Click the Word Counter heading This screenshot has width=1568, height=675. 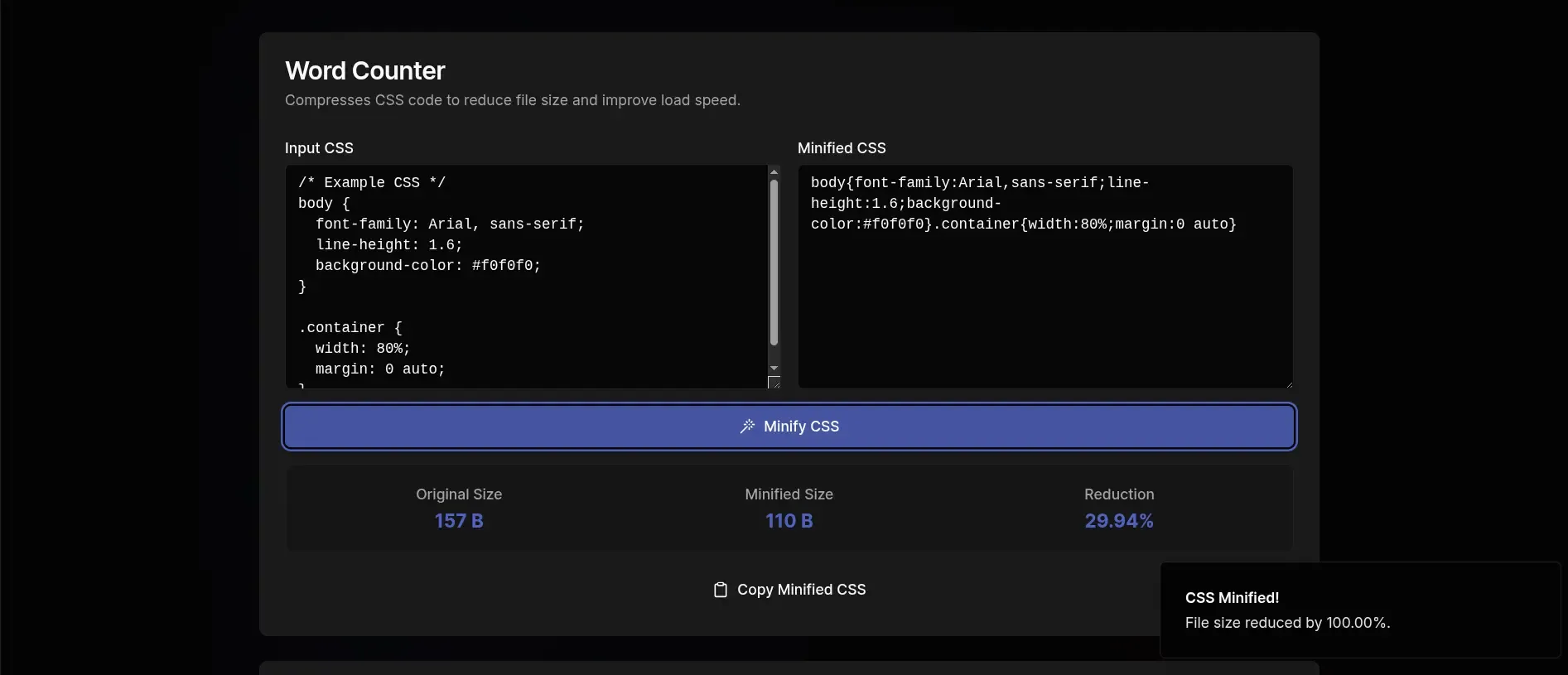[364, 70]
